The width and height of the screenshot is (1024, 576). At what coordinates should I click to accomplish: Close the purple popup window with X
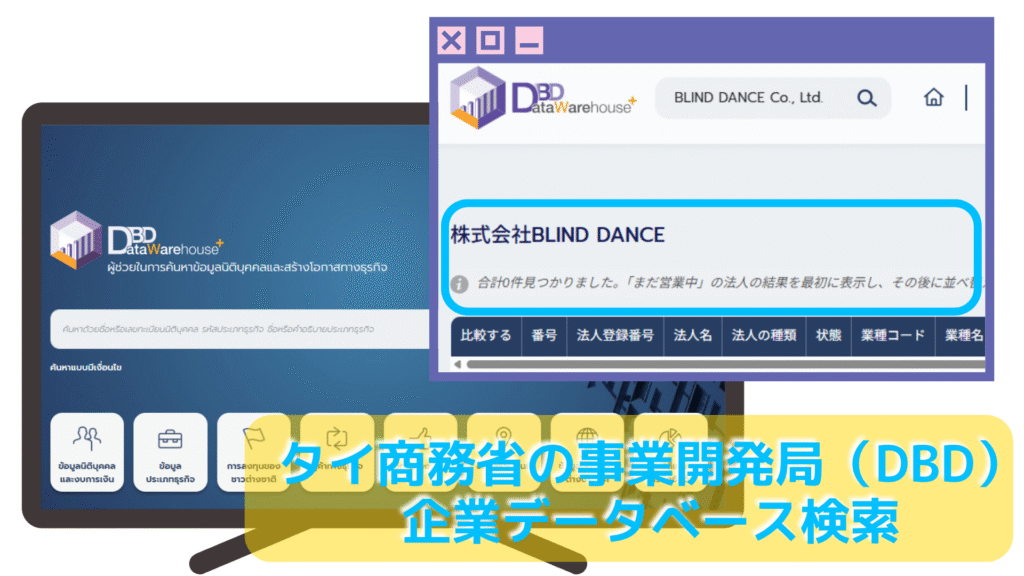(x=451, y=40)
